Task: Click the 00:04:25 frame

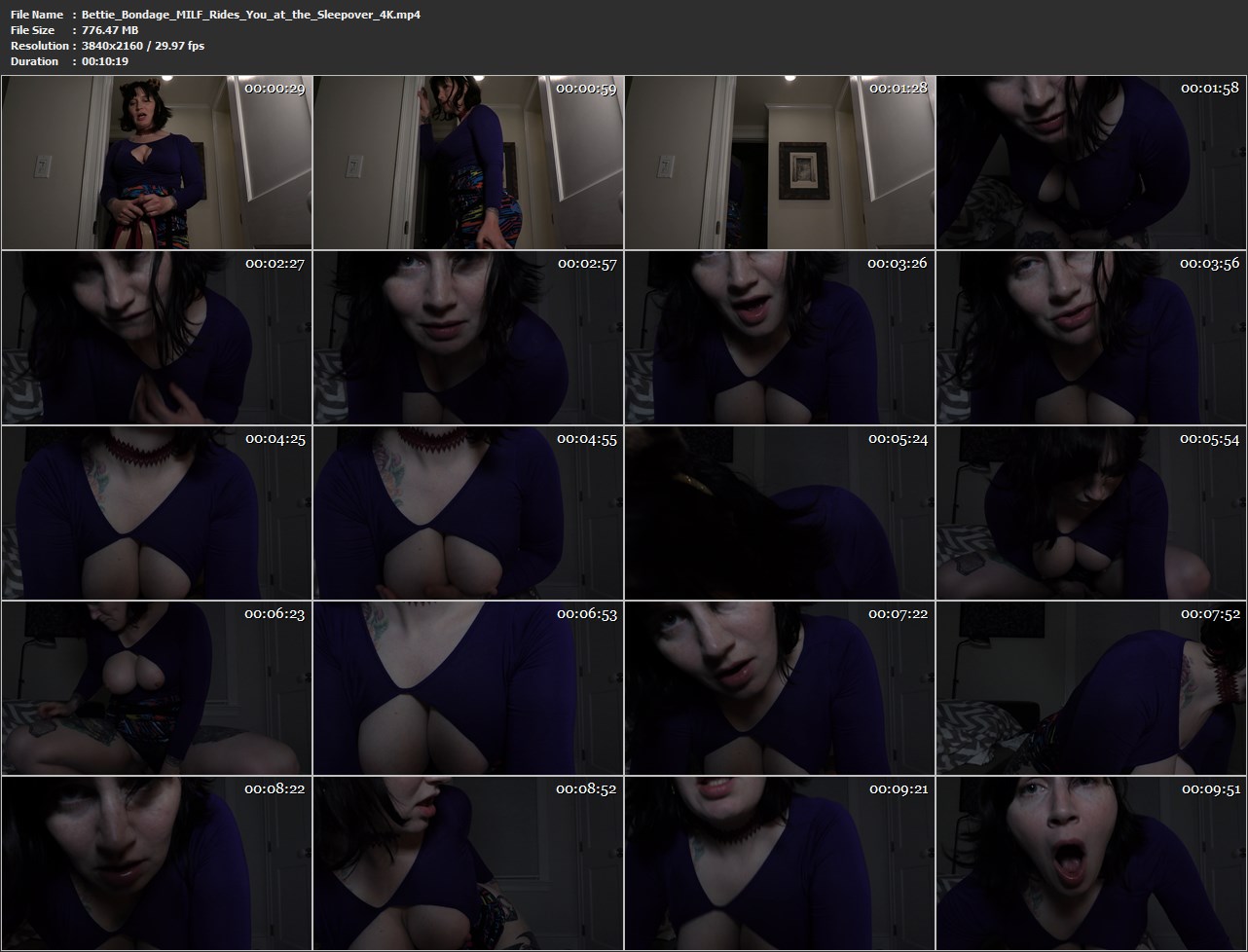Action: click(x=157, y=513)
